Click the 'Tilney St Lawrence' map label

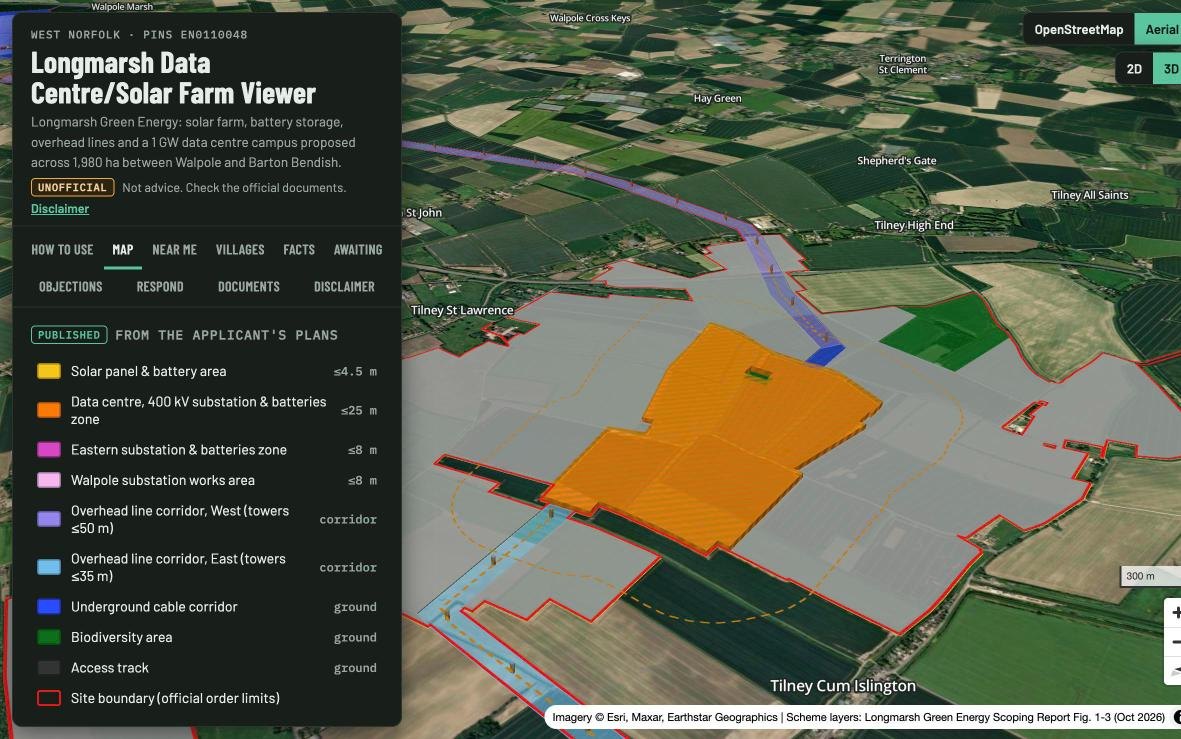[x=462, y=310]
